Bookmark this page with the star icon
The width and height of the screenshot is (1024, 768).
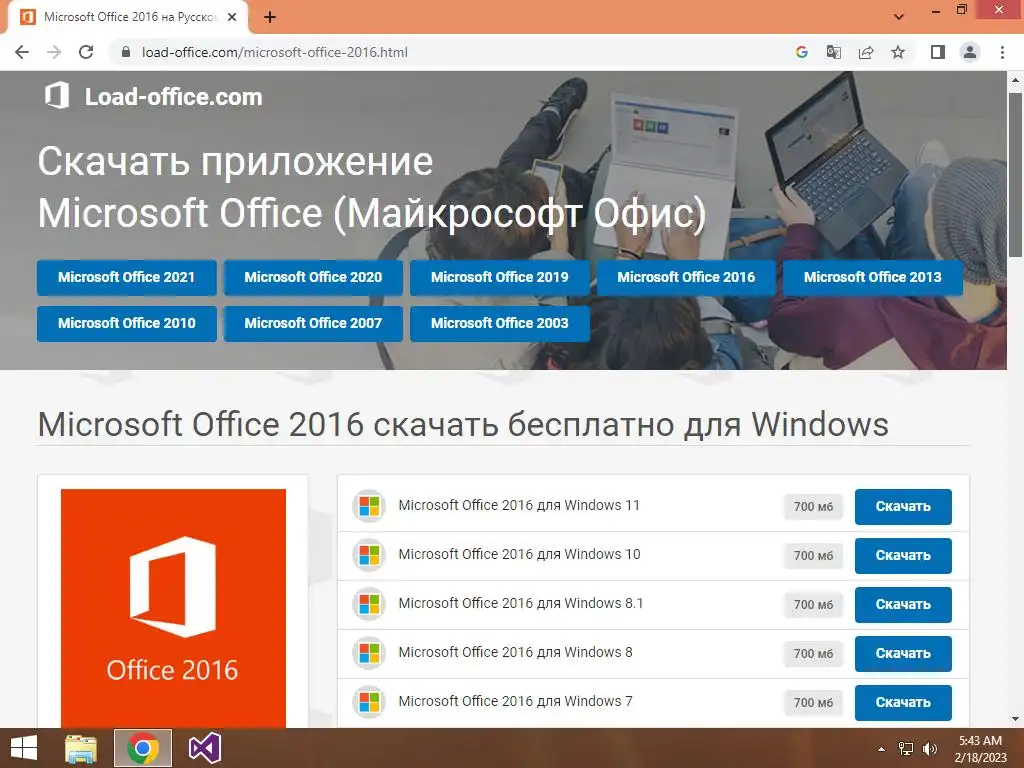point(898,52)
